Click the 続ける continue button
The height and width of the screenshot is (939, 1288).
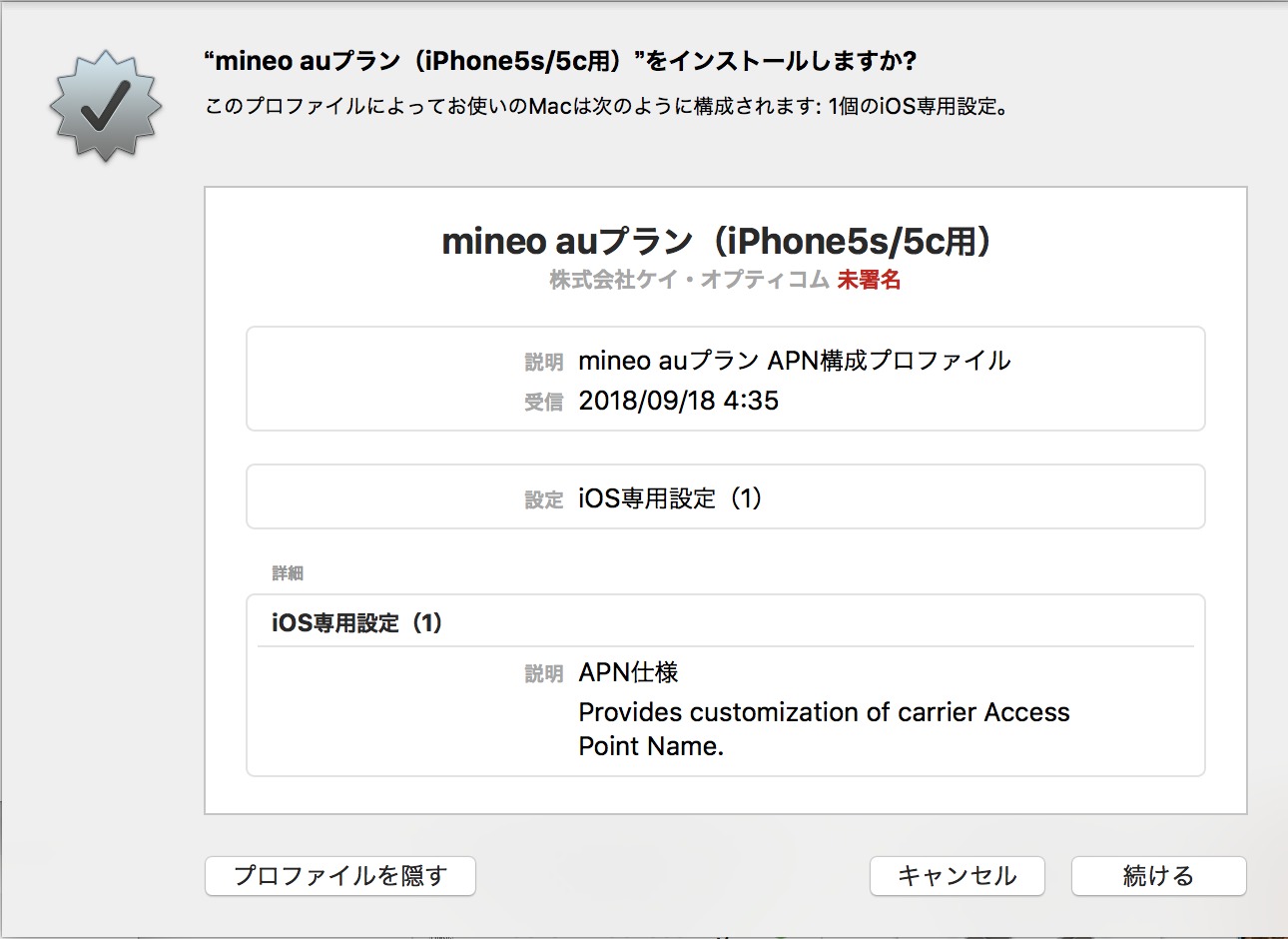(x=1158, y=876)
